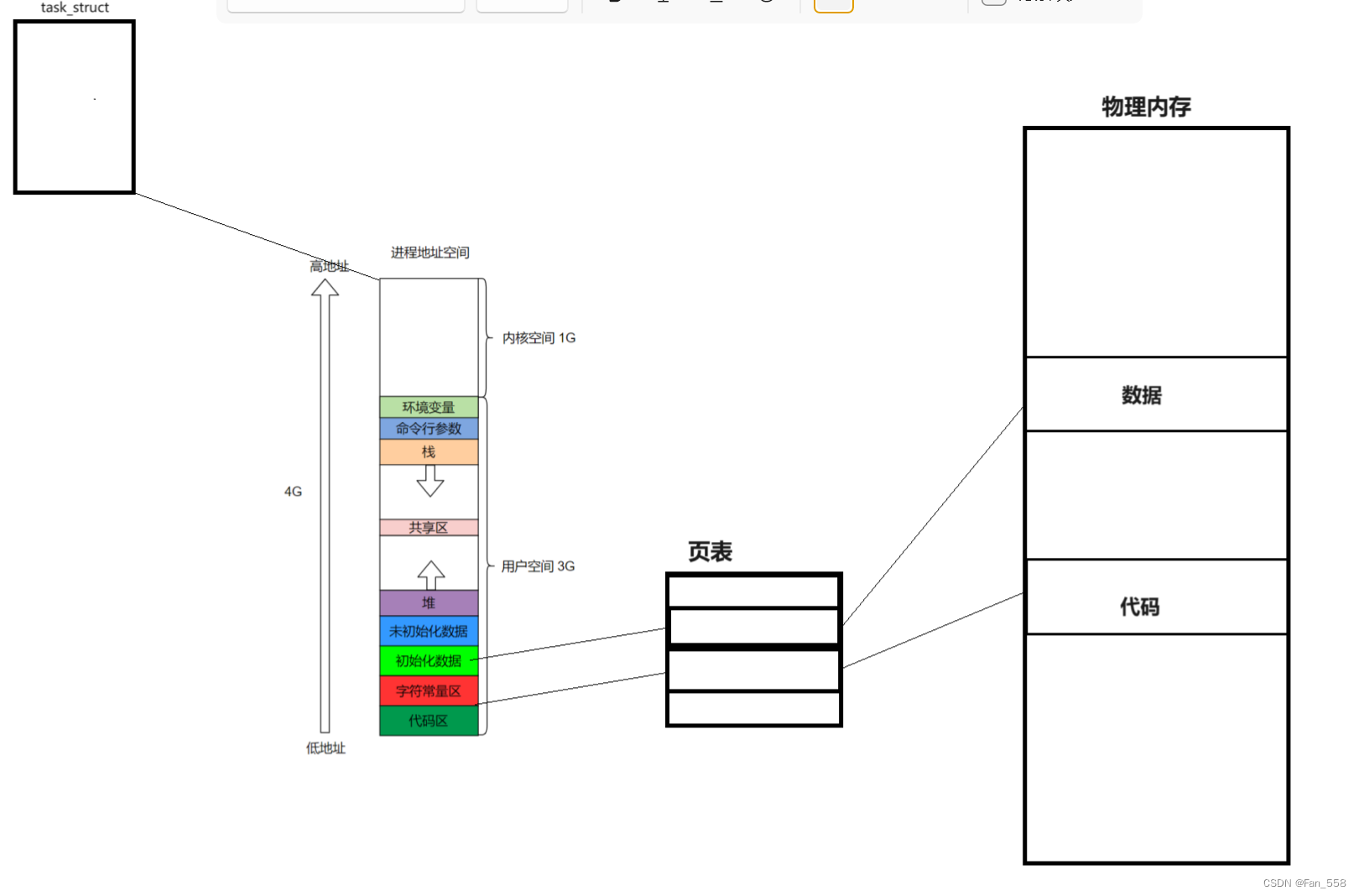Select the 数据 block in physical memory

[x=1157, y=394]
